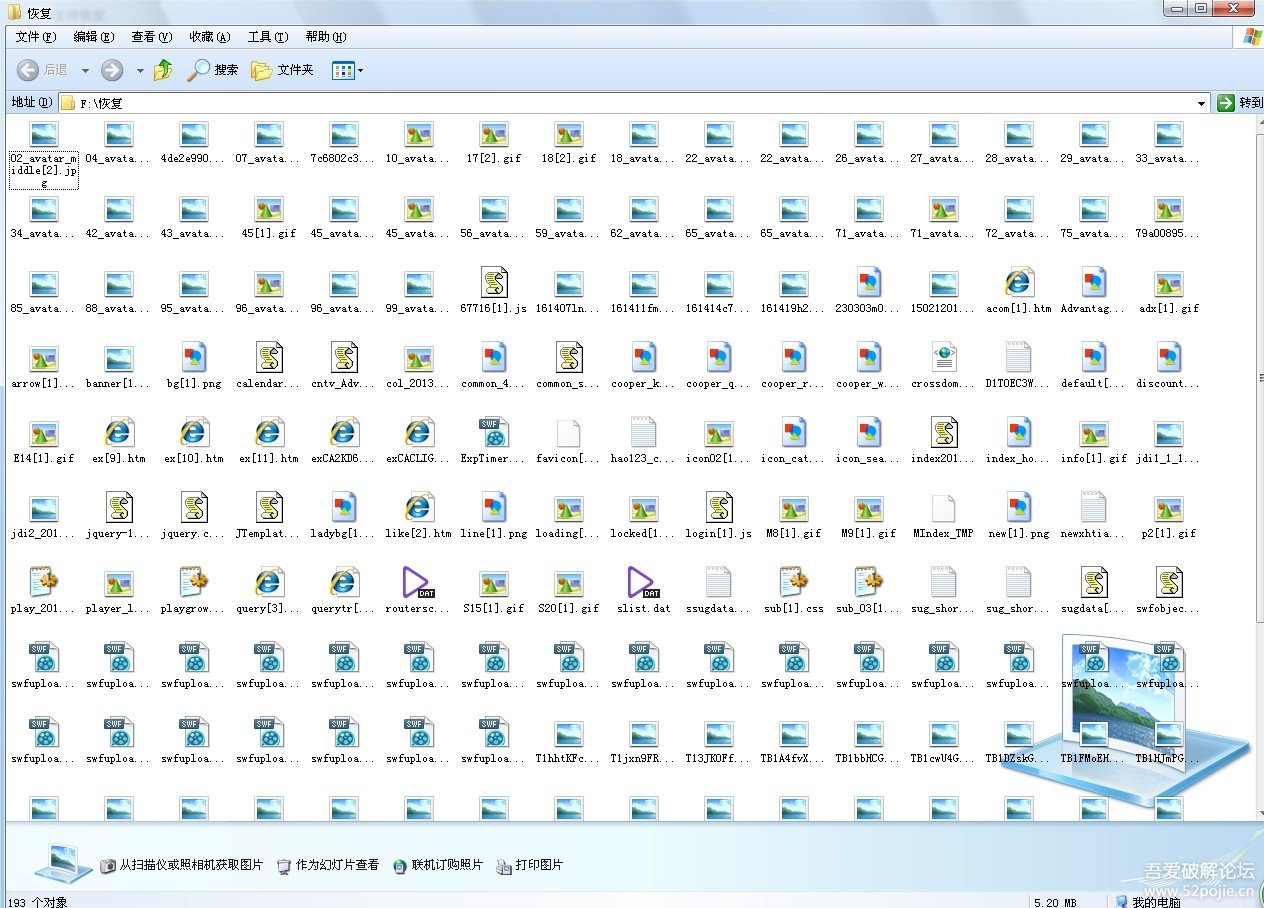Screen dimensions: 1264x908
Task: Select the 67716[1].js script file icon
Action: (x=494, y=283)
